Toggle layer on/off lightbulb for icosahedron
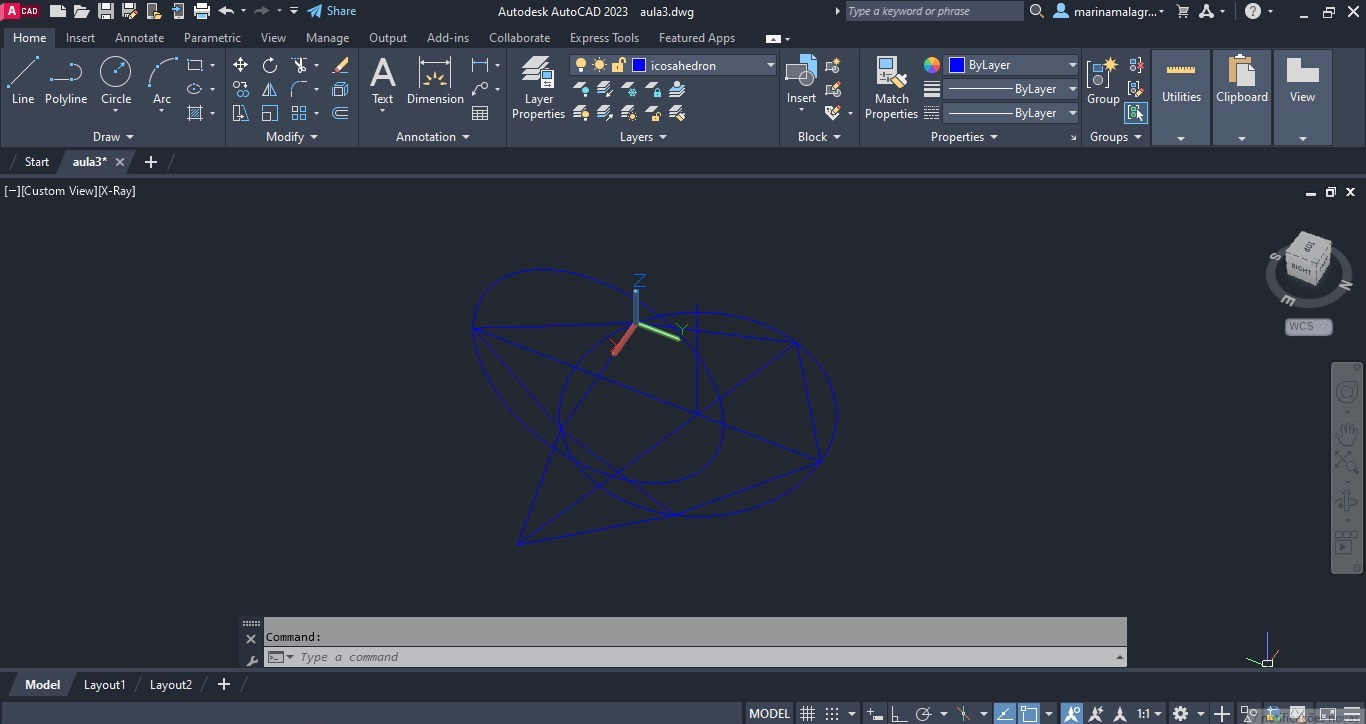 click(580, 65)
